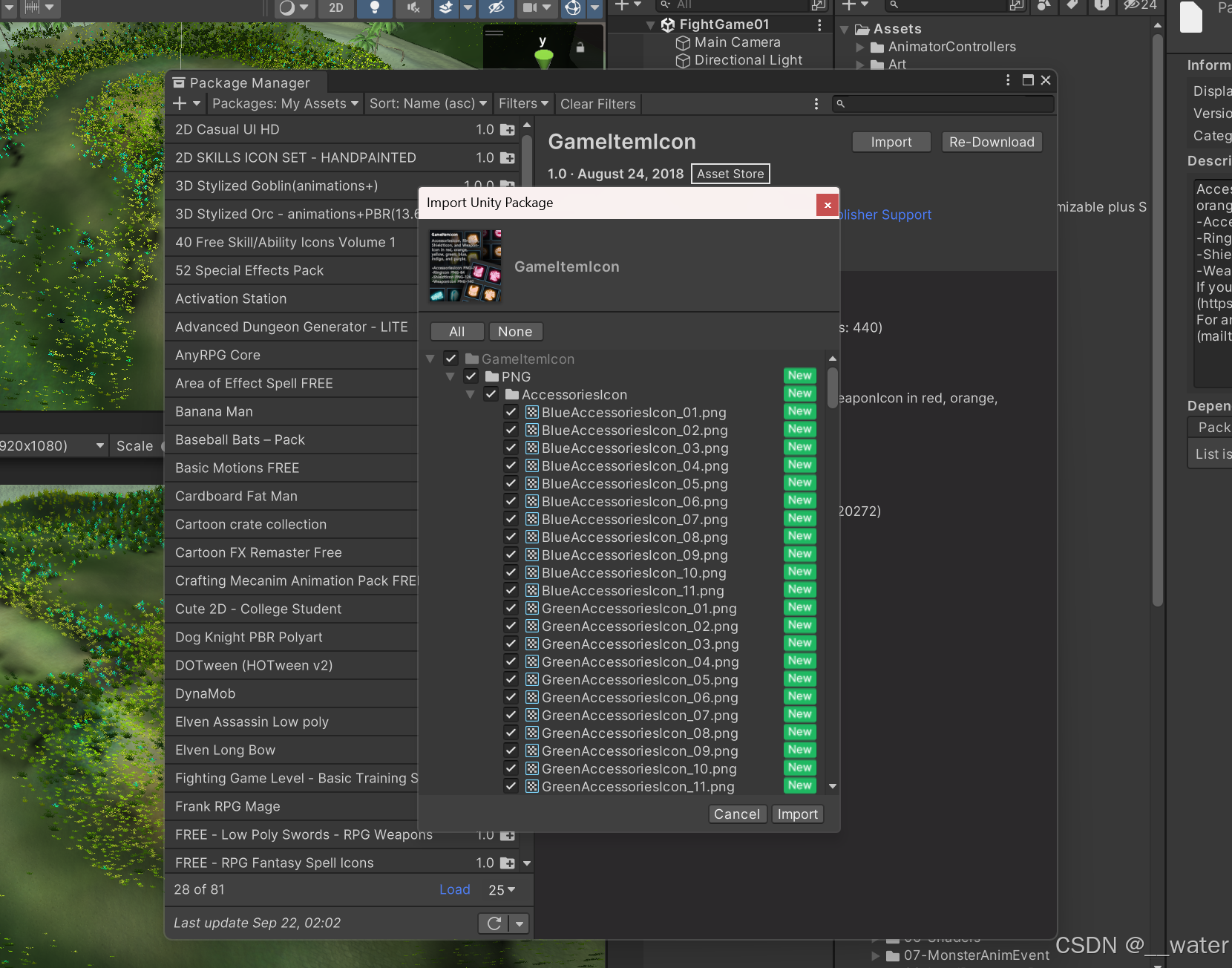Click the import list vertical scrollbar
1232x968 pixels.
[x=833, y=387]
